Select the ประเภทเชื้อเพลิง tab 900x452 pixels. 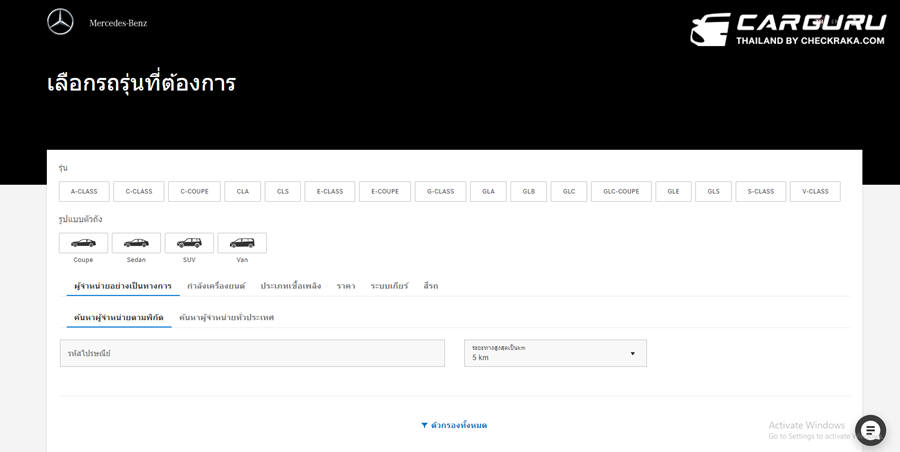291,286
